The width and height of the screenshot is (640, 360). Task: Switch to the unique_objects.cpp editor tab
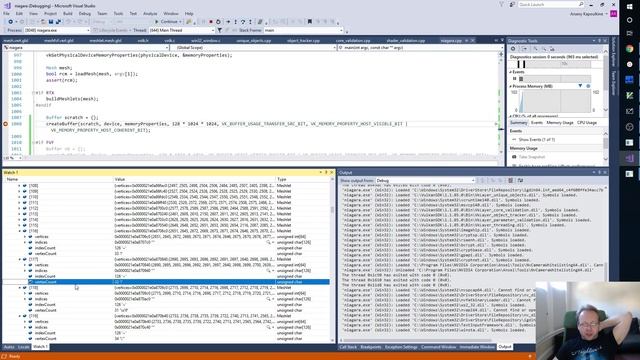coord(253,41)
